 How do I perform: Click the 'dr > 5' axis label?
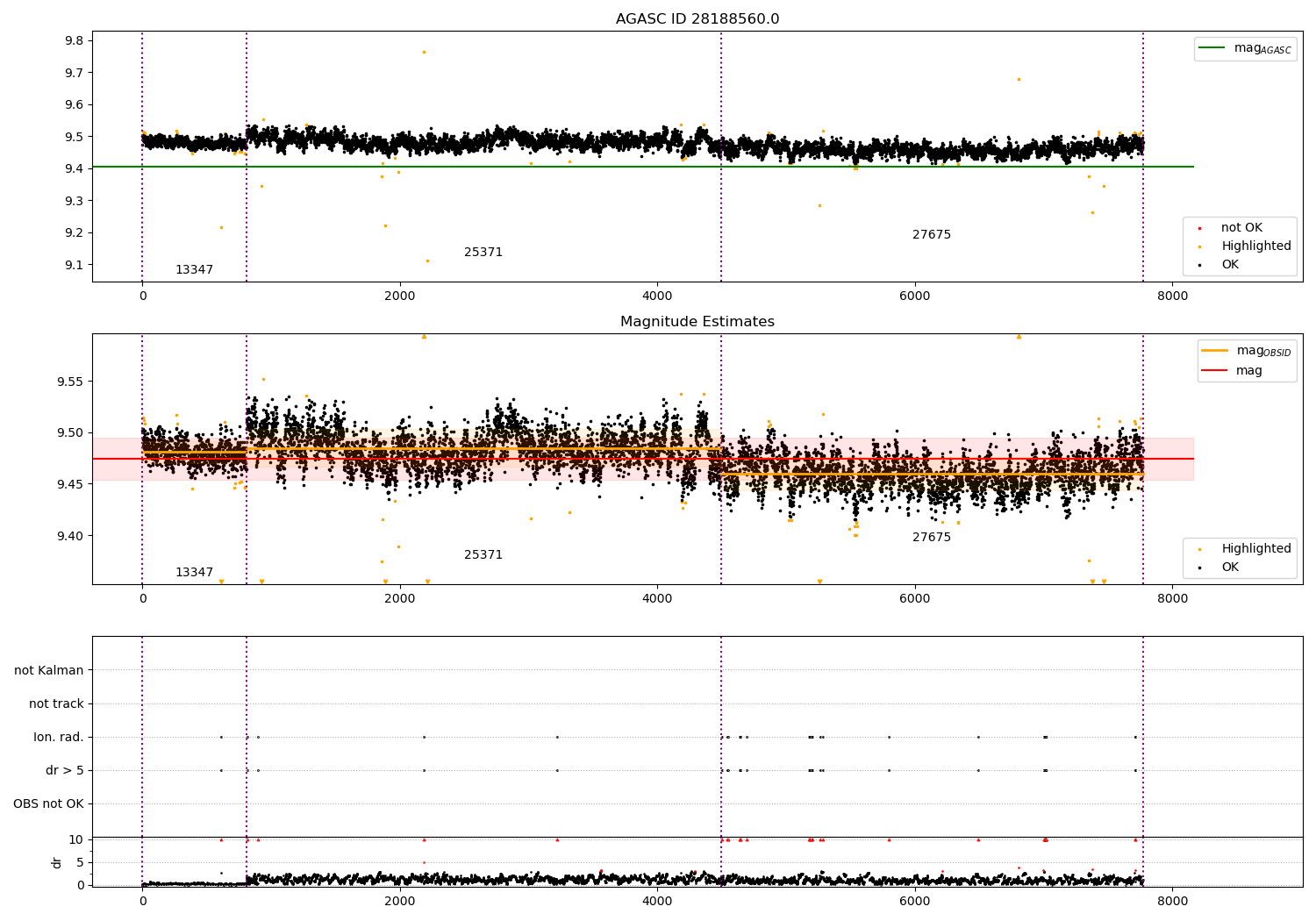[65, 771]
